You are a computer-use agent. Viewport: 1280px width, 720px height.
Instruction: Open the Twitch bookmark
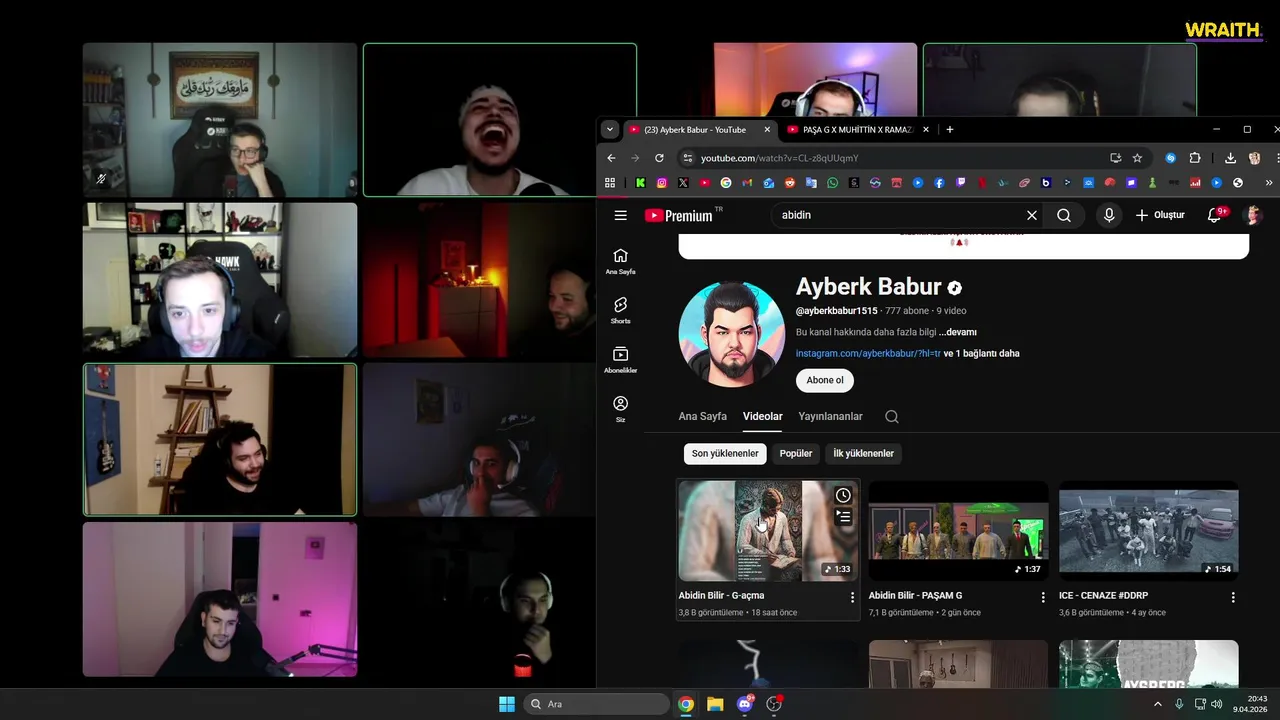coord(961,183)
